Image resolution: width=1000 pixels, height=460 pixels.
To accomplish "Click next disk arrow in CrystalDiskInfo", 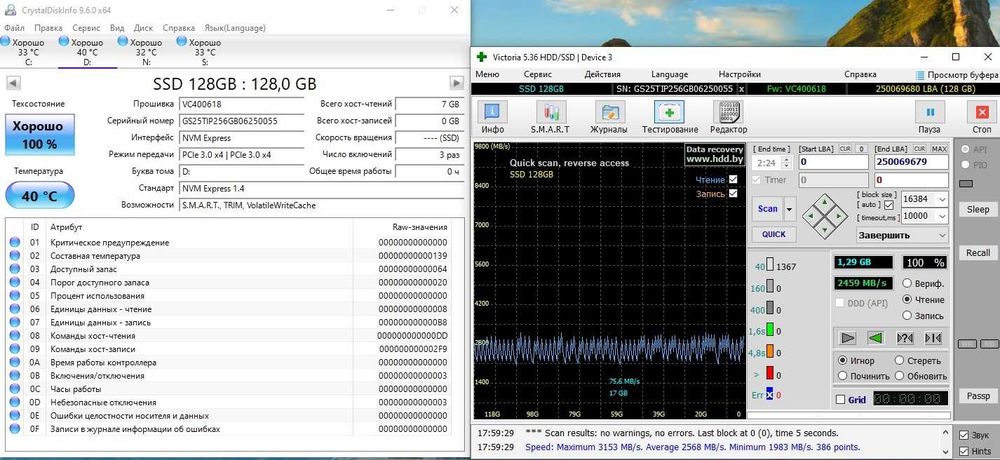I will tap(457, 83).
